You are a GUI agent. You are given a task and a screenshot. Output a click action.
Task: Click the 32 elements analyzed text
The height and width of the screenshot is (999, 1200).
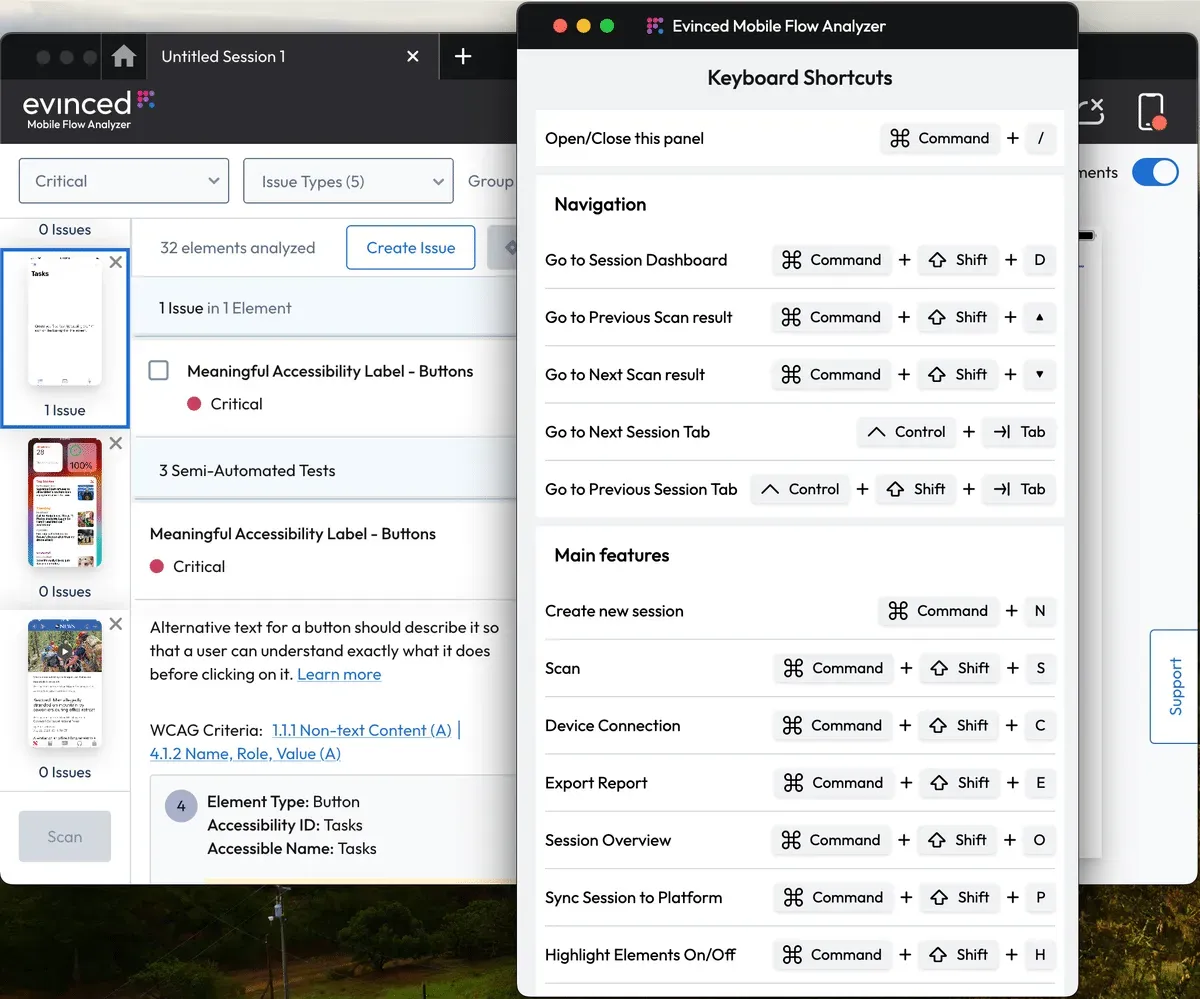point(238,247)
